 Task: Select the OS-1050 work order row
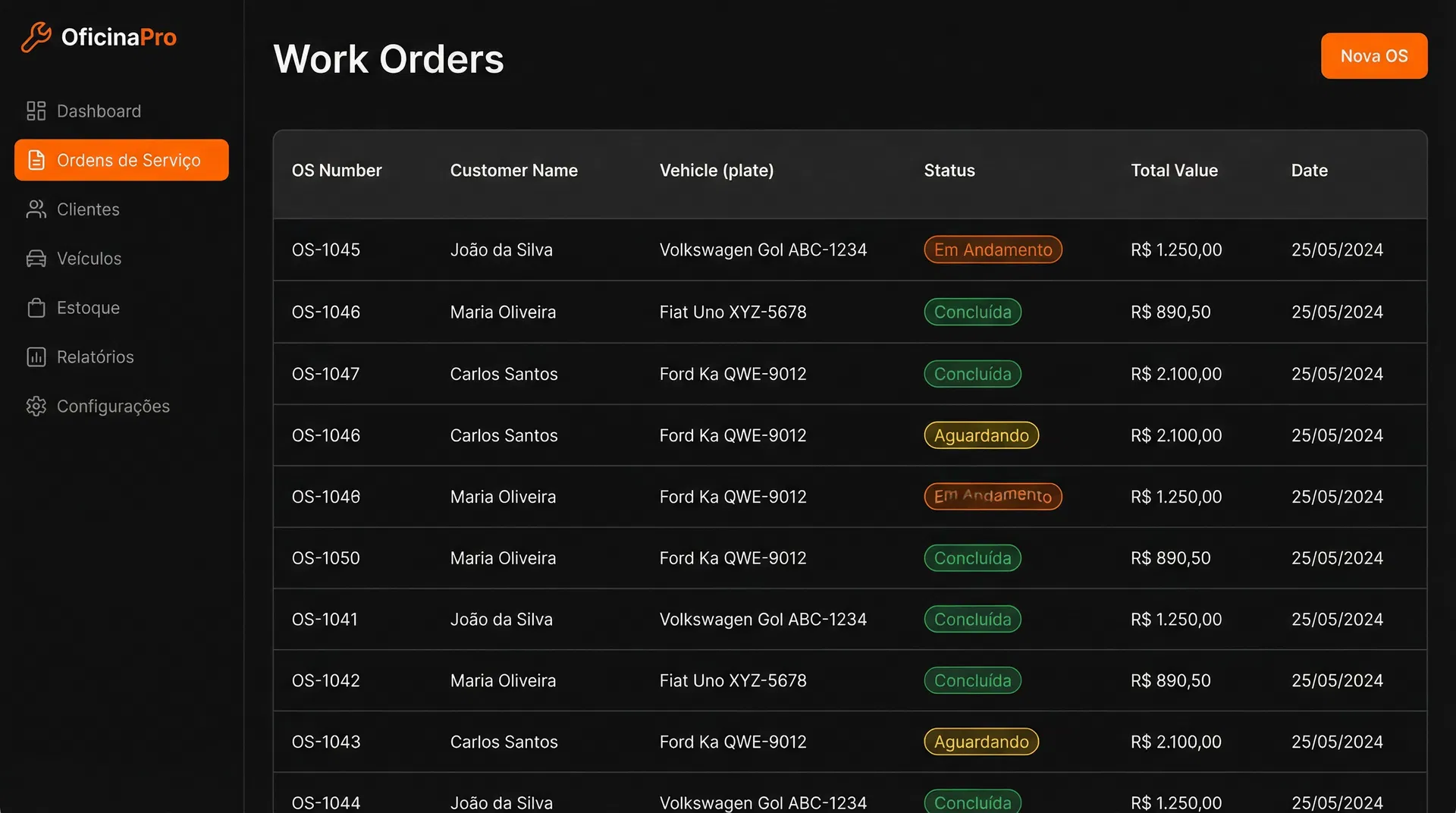pos(326,558)
